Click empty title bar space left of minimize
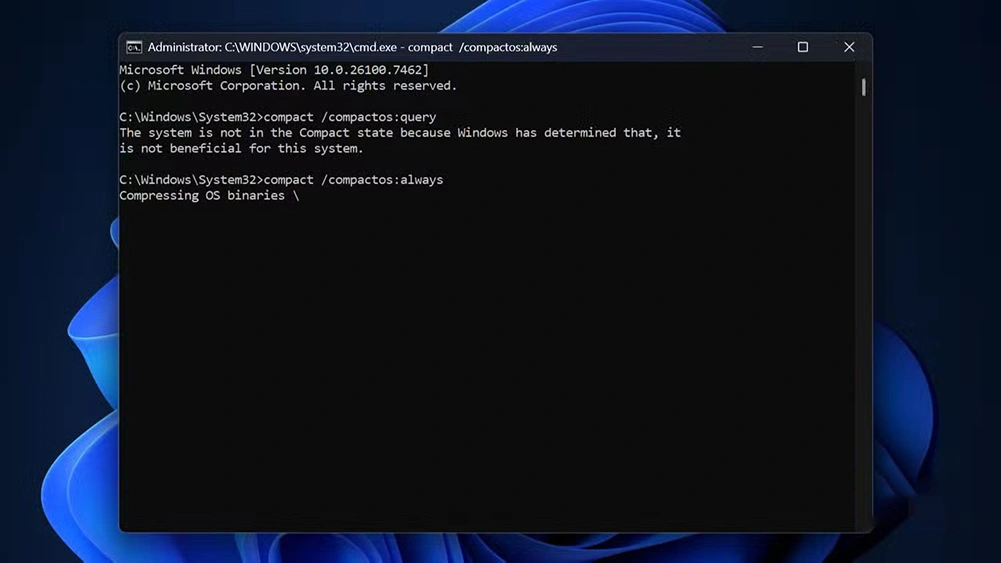The image size is (1001, 563). click(x=650, y=47)
